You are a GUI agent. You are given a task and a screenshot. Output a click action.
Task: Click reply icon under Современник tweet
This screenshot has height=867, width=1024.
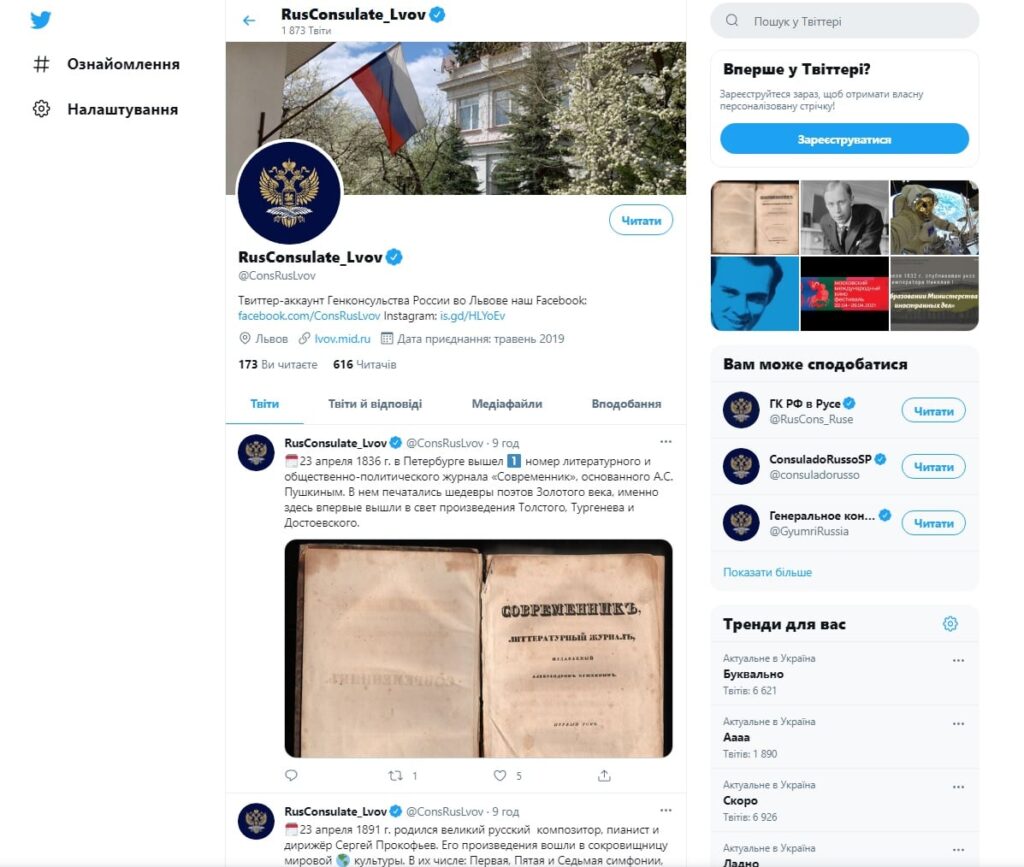(291, 775)
